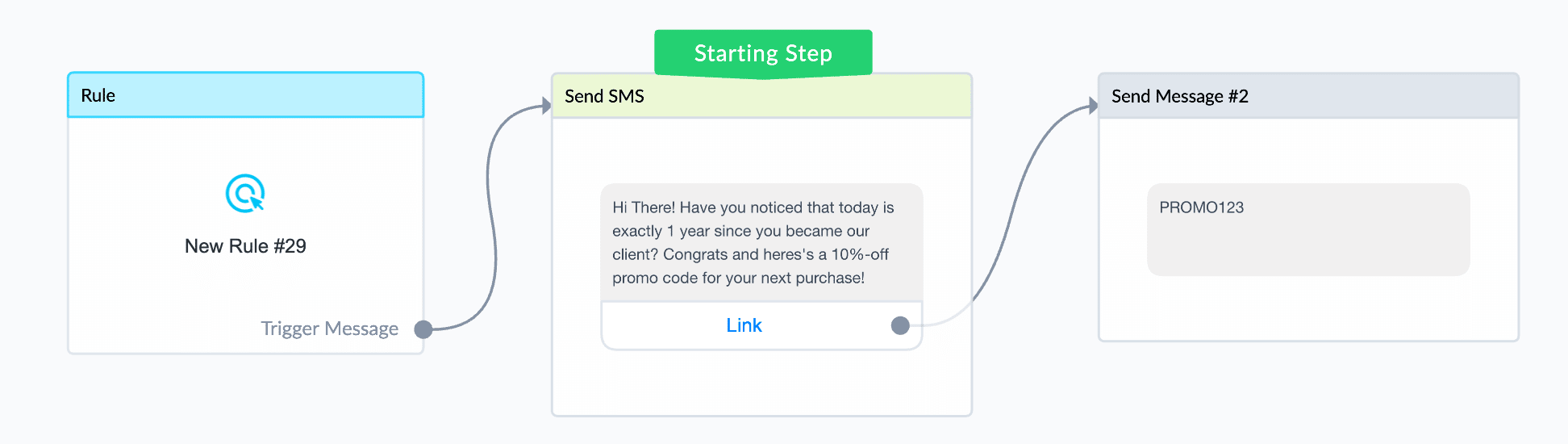The width and height of the screenshot is (1568, 444).
Task: Click the PROMO123 text
Action: [x=1201, y=207]
